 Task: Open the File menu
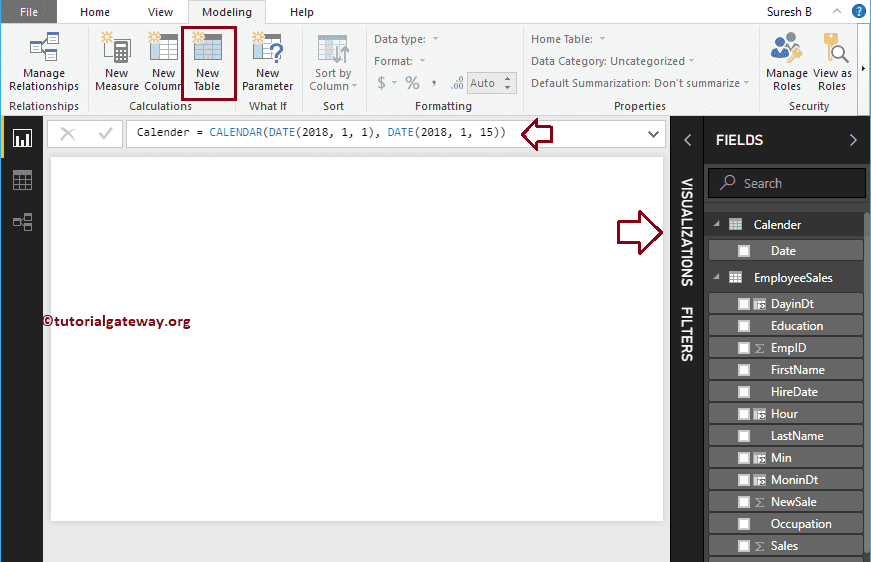(29, 12)
